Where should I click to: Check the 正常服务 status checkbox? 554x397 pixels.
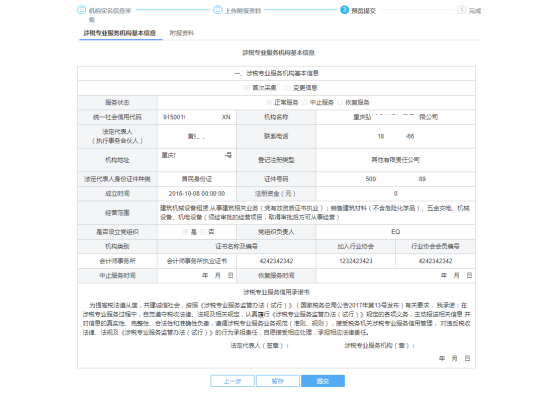click(x=269, y=102)
